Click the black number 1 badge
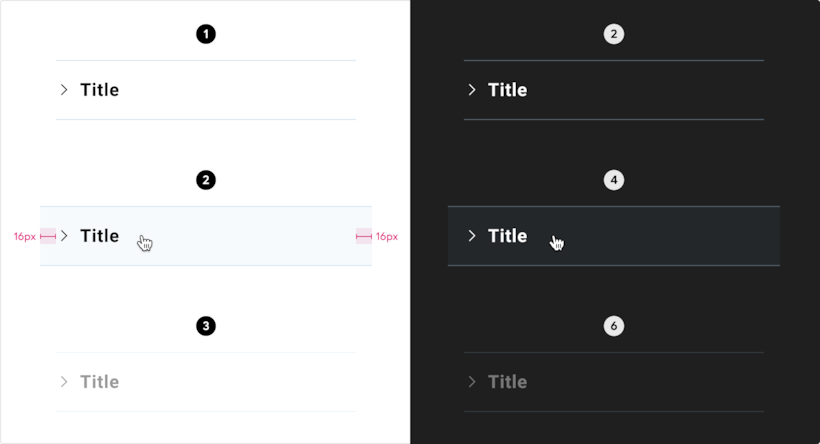The image size is (820, 444). 206,34
